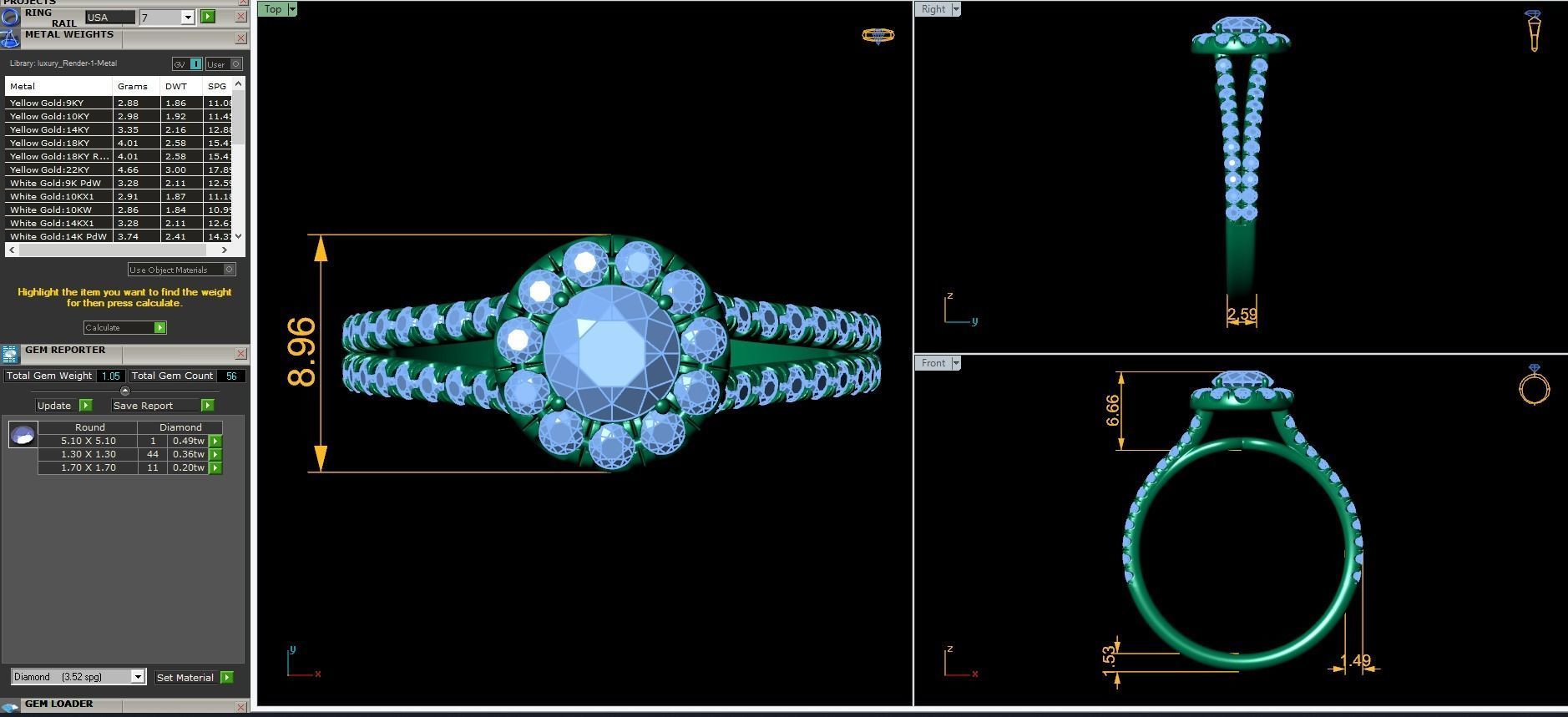The image size is (1568, 717).
Task: Open the Top viewport menu arrow
Action: 292,9
